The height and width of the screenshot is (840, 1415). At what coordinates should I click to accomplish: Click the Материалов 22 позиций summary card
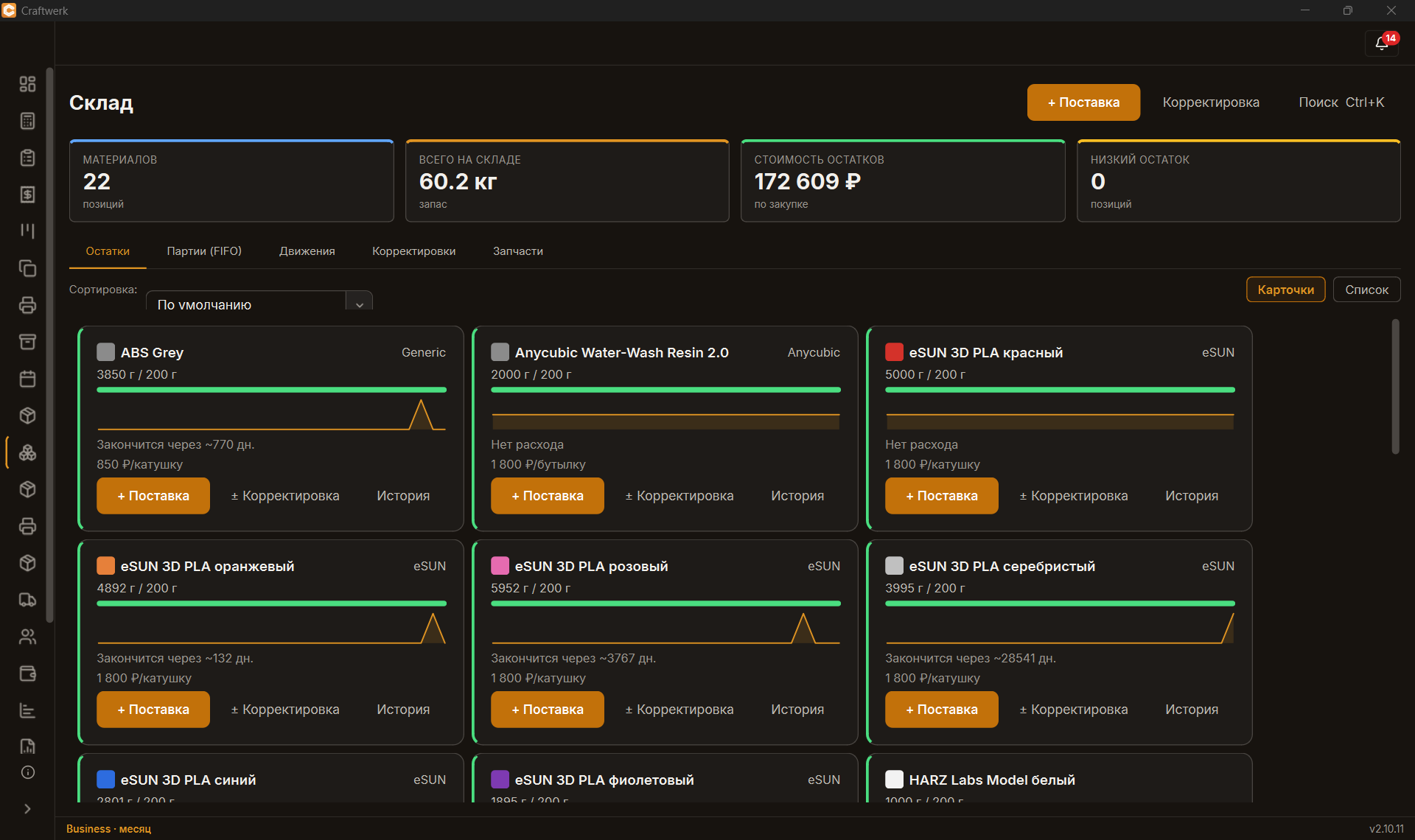pyautogui.click(x=231, y=181)
